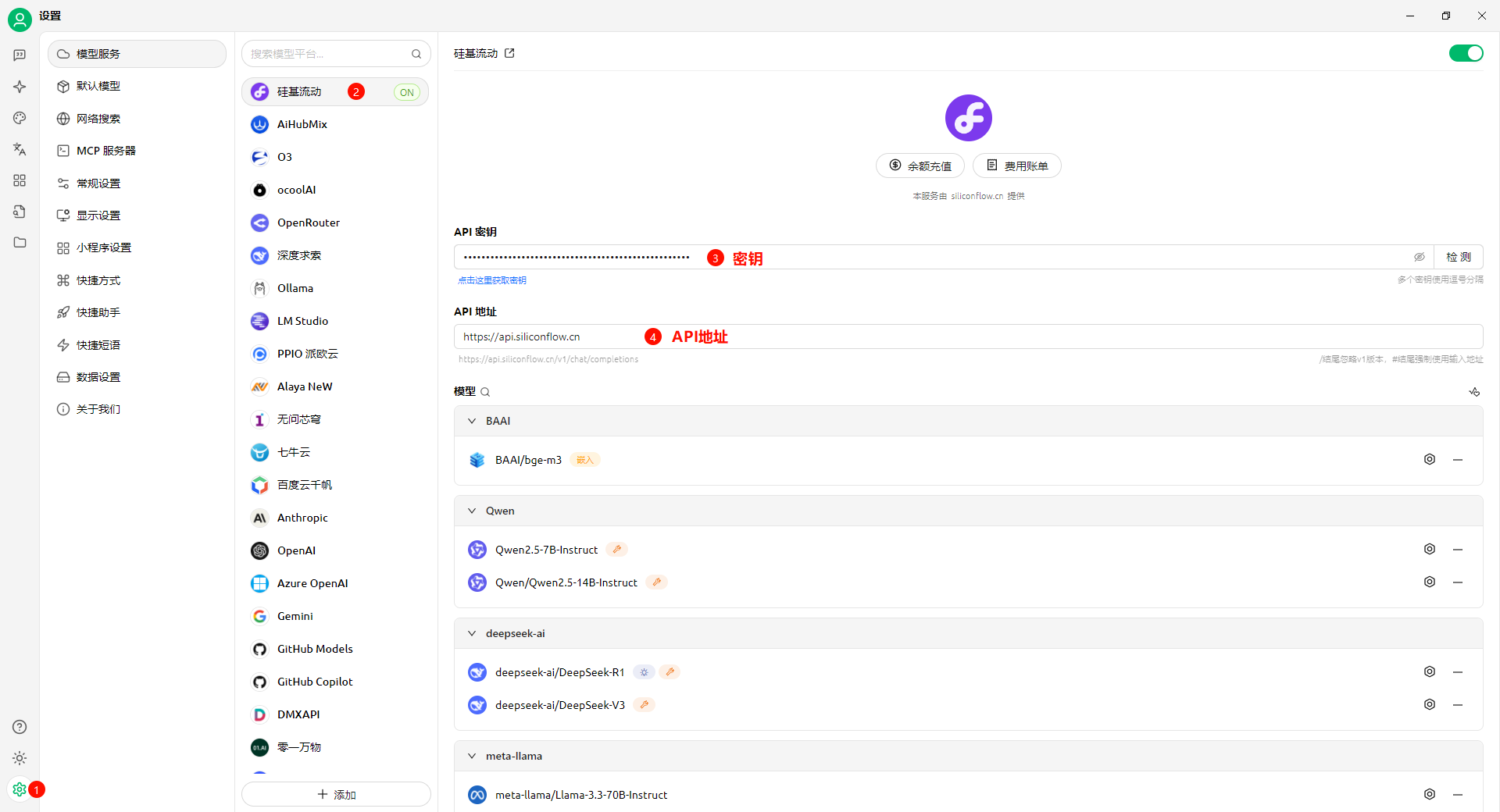Open settings for deepseek-ai/DeepSeek-R1
This screenshot has width=1500, height=812.
coord(1430,671)
